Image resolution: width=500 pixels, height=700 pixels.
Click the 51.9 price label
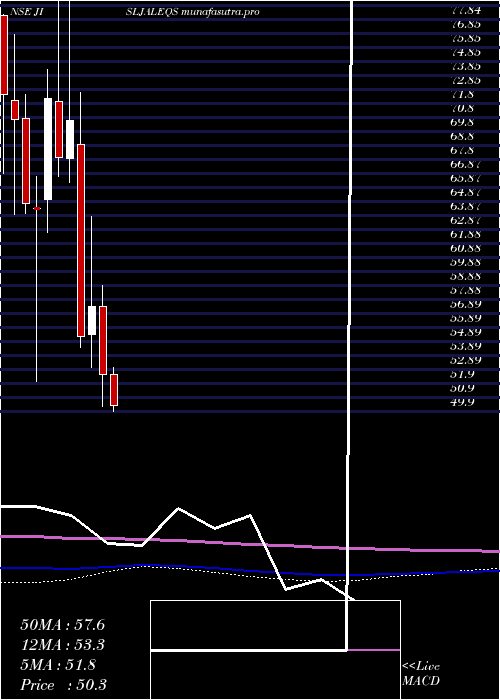coord(462,375)
